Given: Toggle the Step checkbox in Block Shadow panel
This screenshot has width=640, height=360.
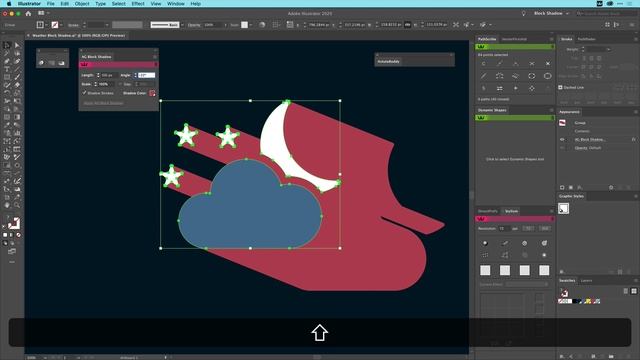Looking at the screenshot, I should [120, 84].
